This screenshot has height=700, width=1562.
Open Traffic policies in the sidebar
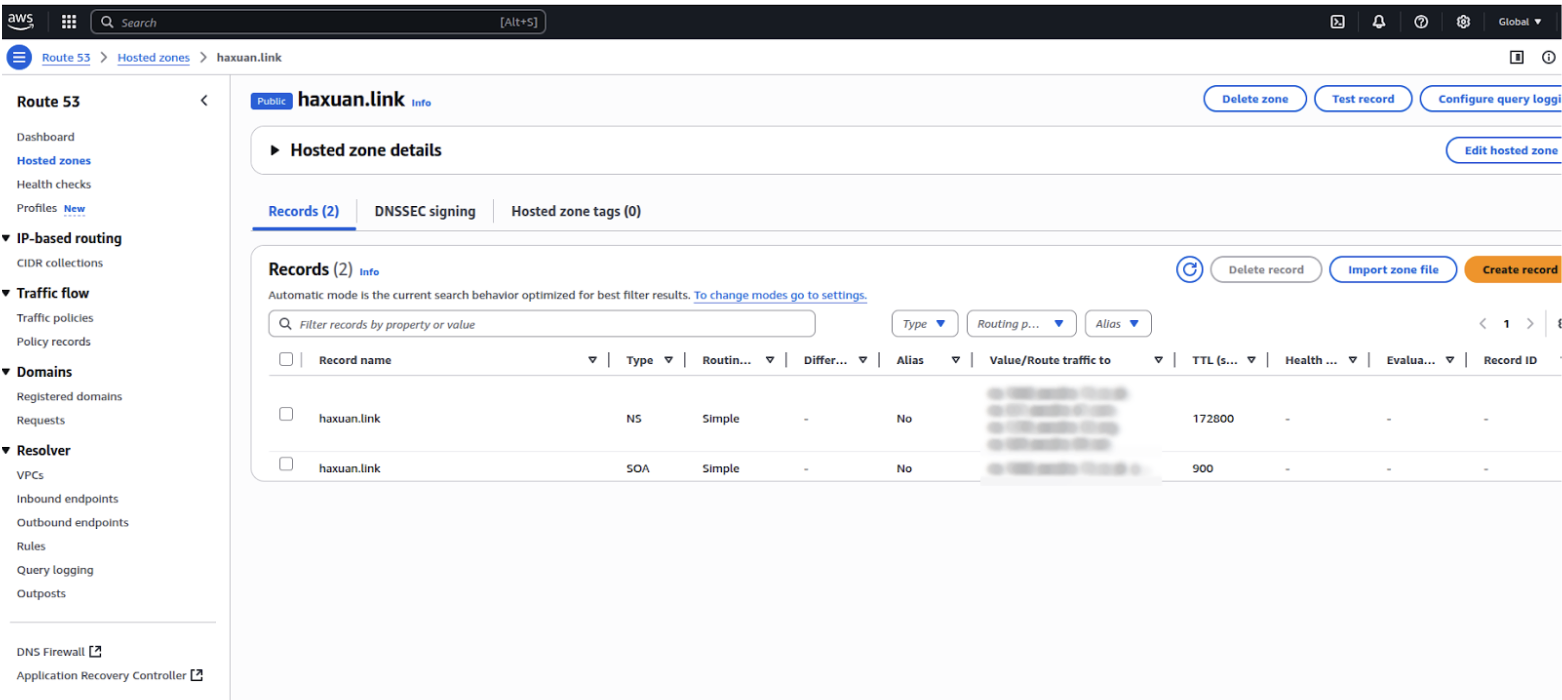[x=55, y=318]
